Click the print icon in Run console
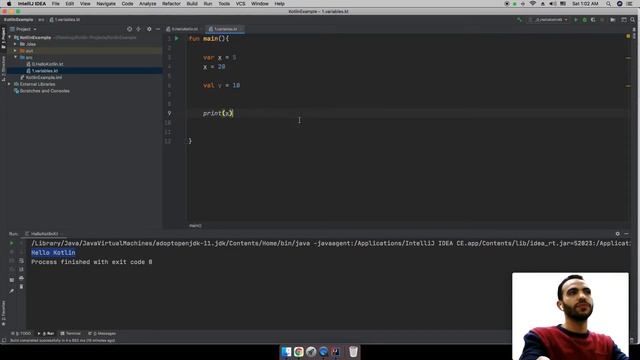Viewport: 640px width, 360px height. [x=21, y=278]
